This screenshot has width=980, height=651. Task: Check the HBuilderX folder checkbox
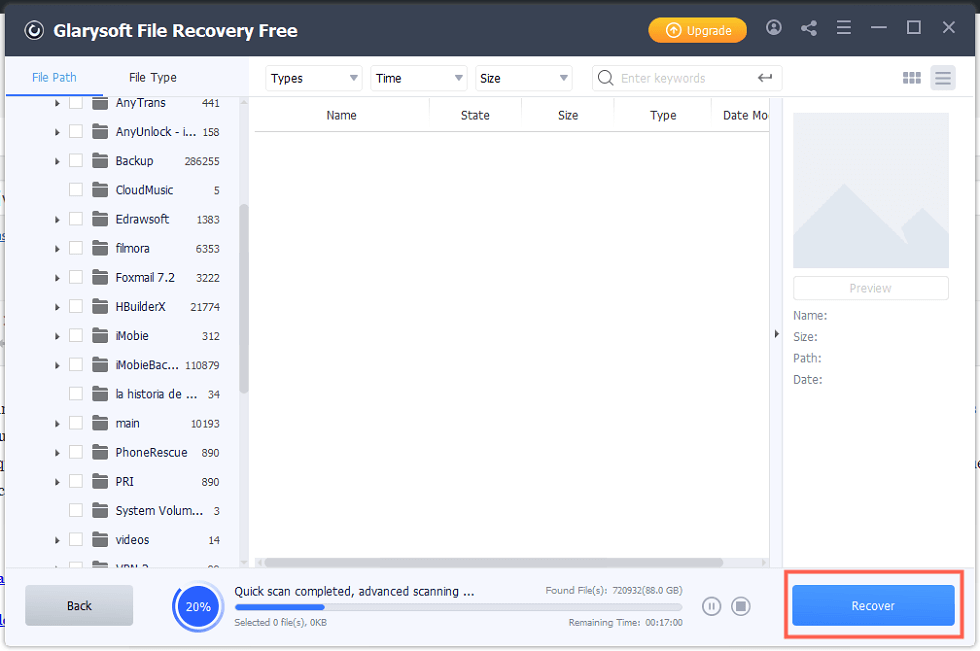tap(76, 307)
